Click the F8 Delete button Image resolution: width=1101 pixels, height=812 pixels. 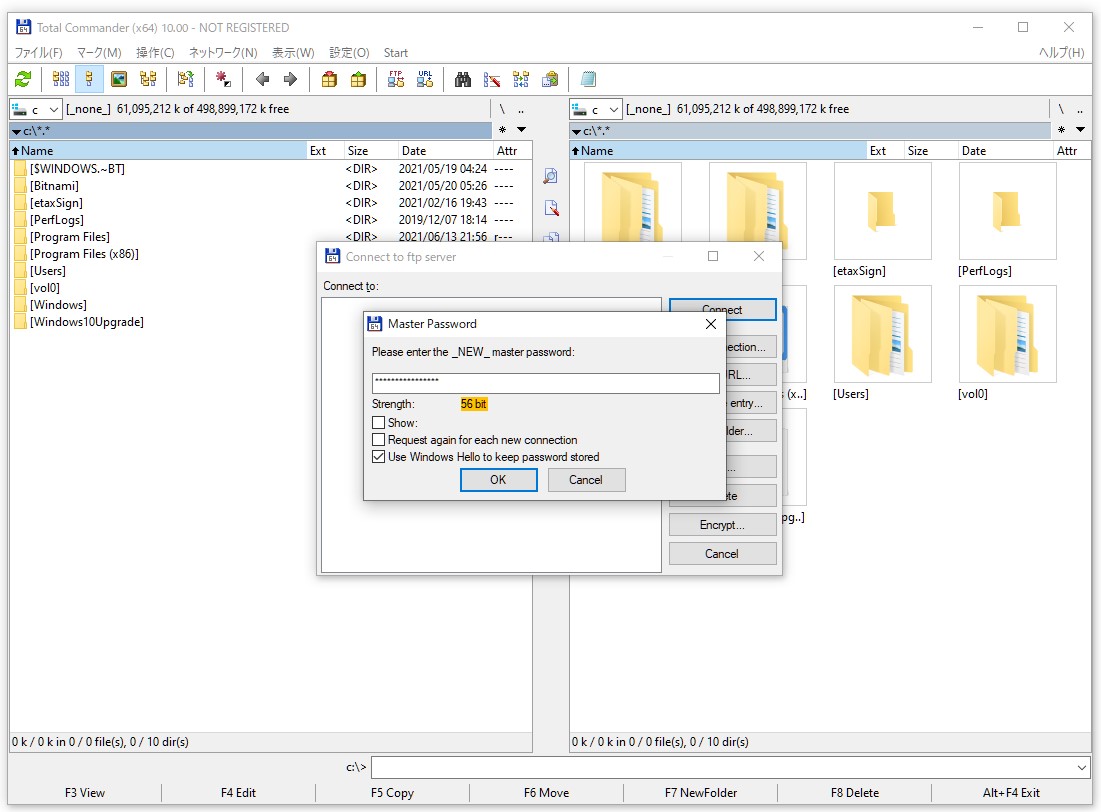point(855,793)
